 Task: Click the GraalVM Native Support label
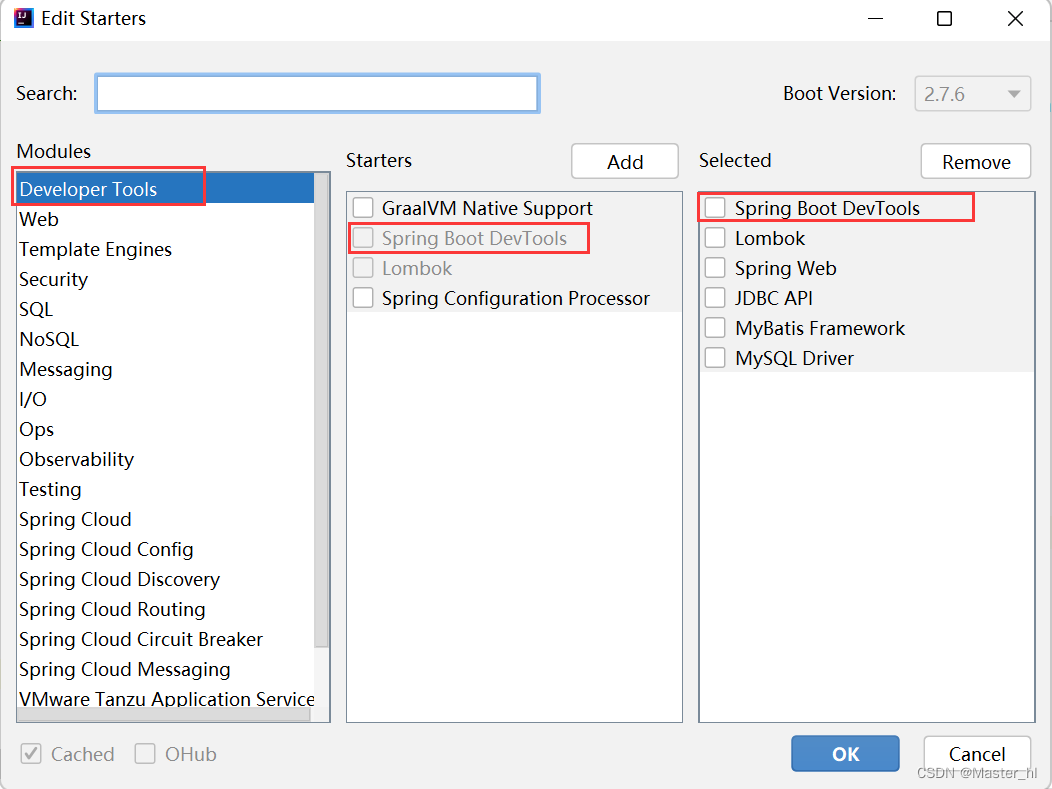click(487, 209)
